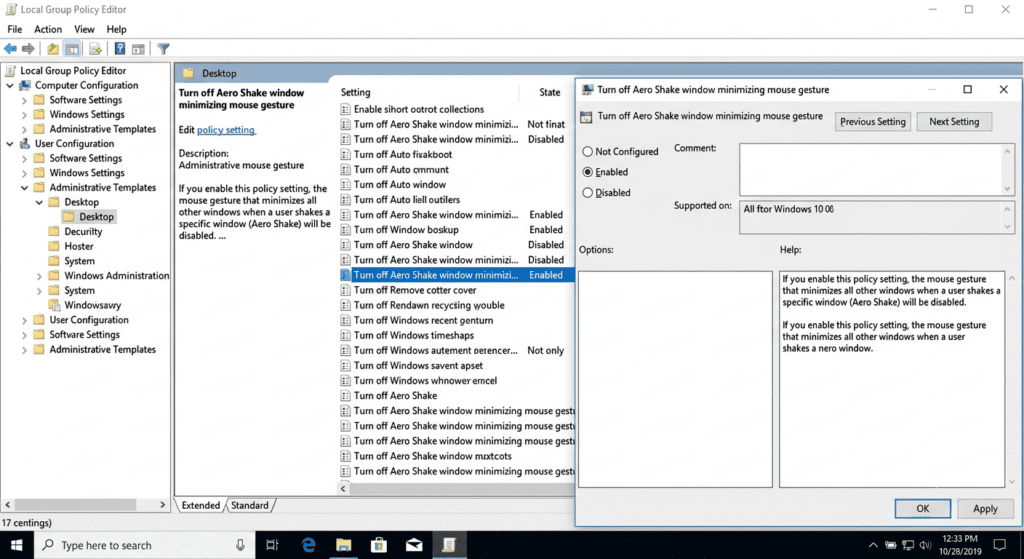The image size is (1024, 559).
Task: Open Task View from the taskbar
Action: [x=272, y=545]
